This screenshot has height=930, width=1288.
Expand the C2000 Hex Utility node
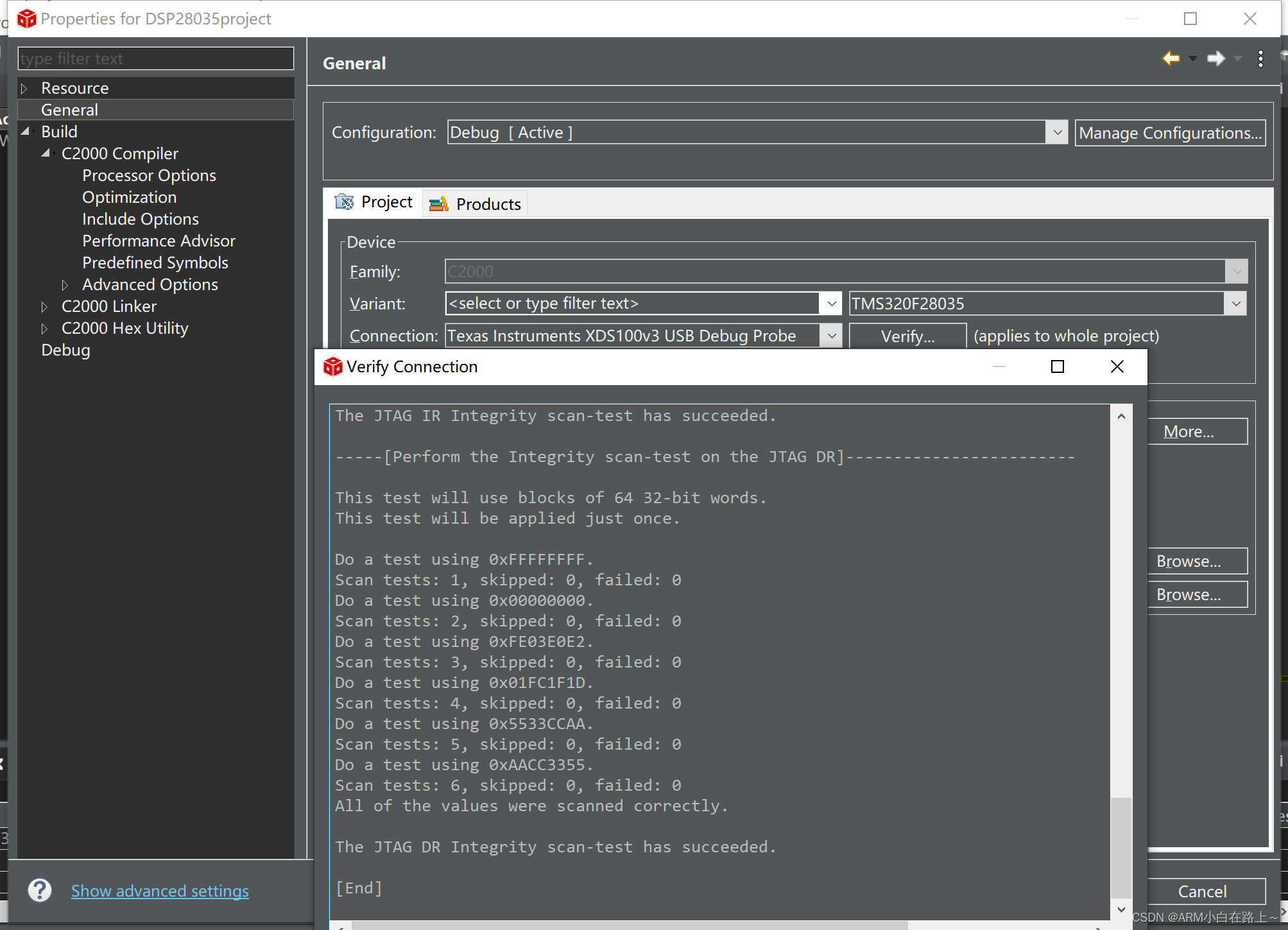(x=44, y=328)
